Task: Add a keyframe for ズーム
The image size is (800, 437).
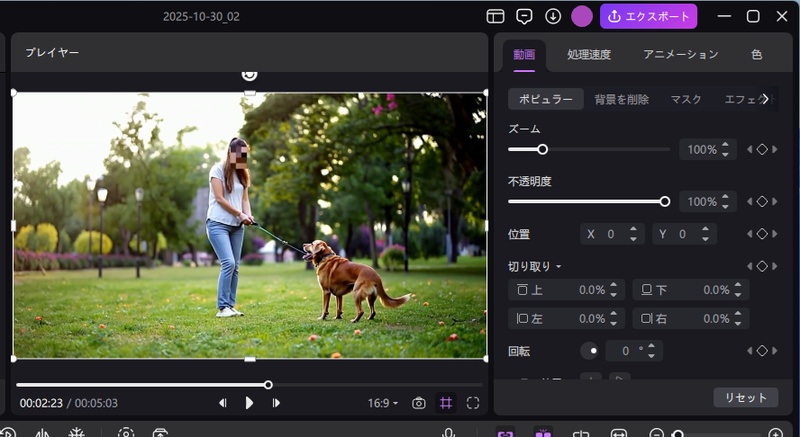Action: coord(762,149)
